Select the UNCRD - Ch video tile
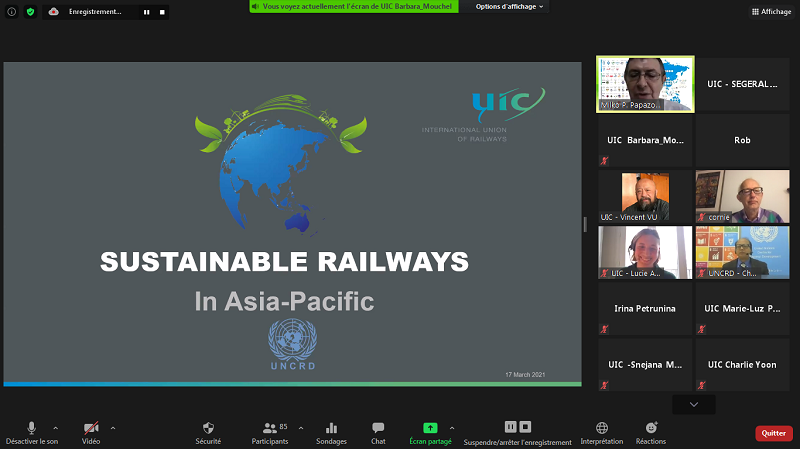The height and width of the screenshot is (449, 800). 742,253
